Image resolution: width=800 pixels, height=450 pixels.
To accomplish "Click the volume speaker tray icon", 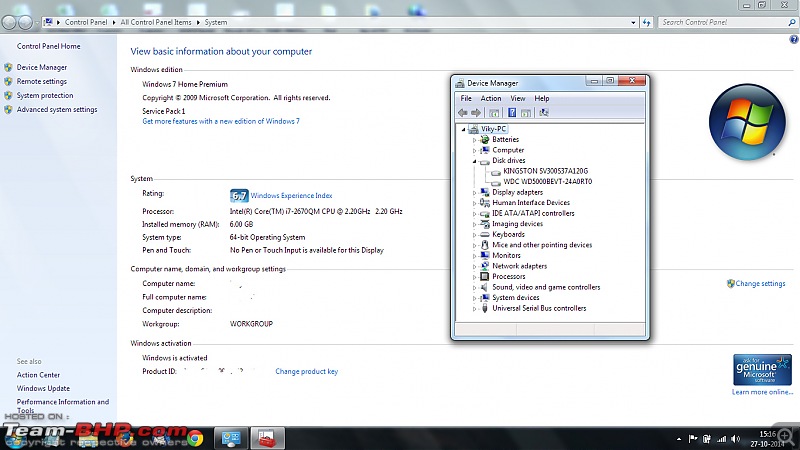I will tap(736, 439).
